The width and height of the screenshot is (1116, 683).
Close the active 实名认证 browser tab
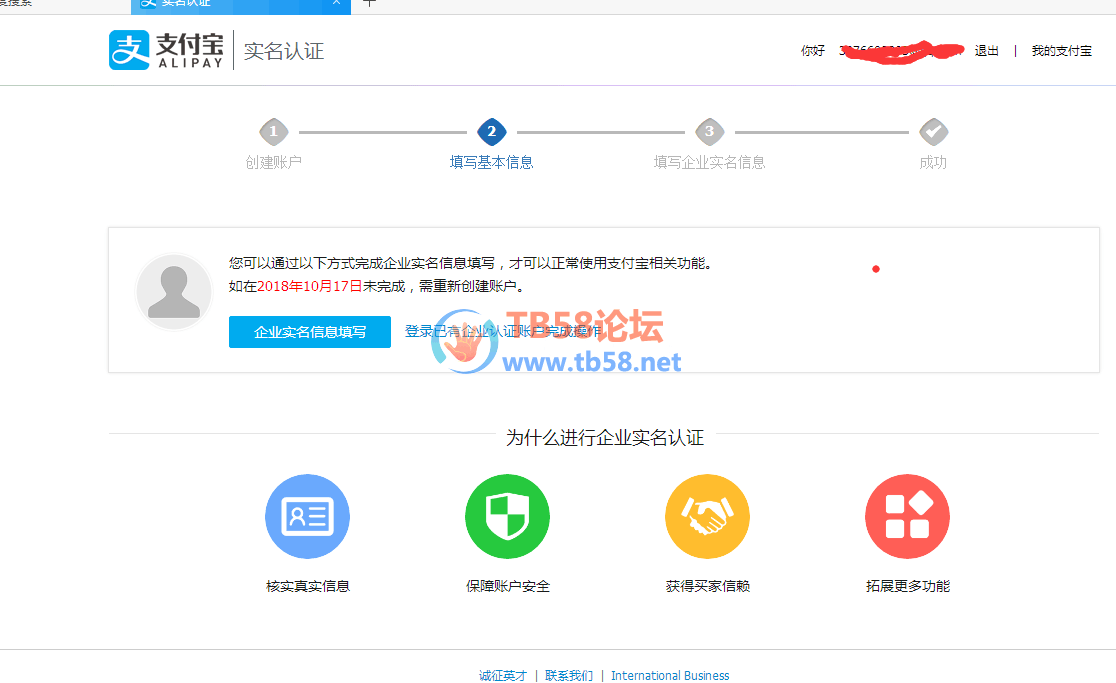337,4
